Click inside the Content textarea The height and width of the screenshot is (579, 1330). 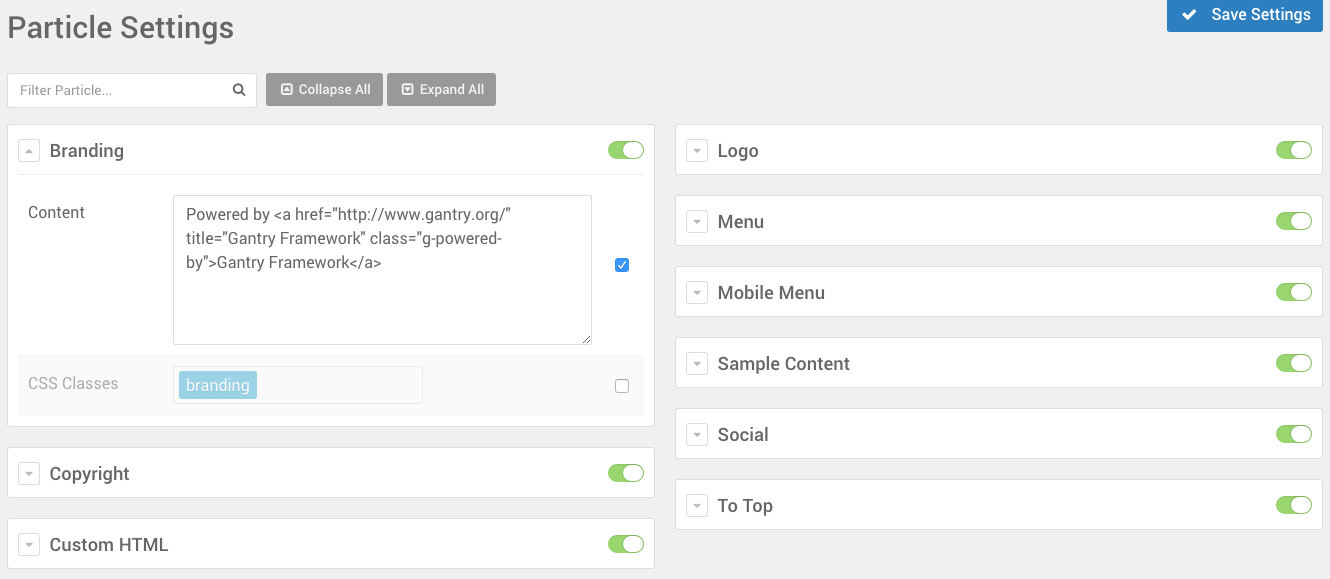click(382, 300)
